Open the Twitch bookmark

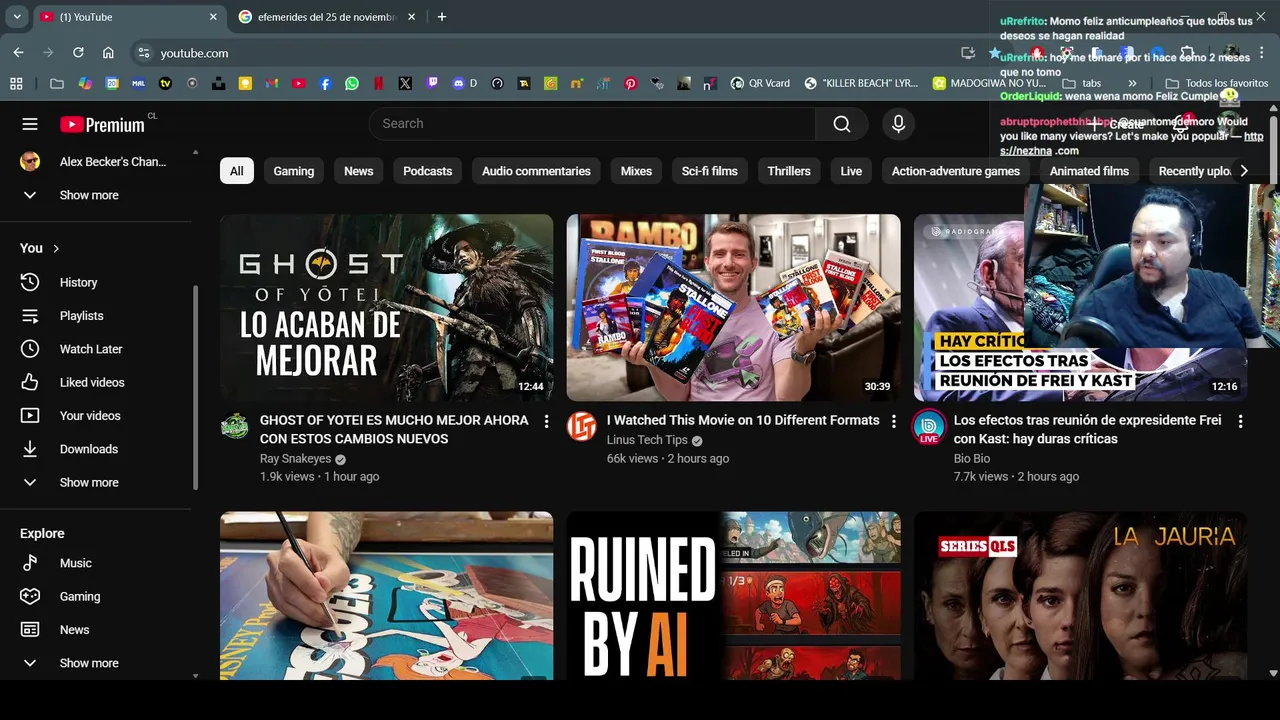[432, 84]
